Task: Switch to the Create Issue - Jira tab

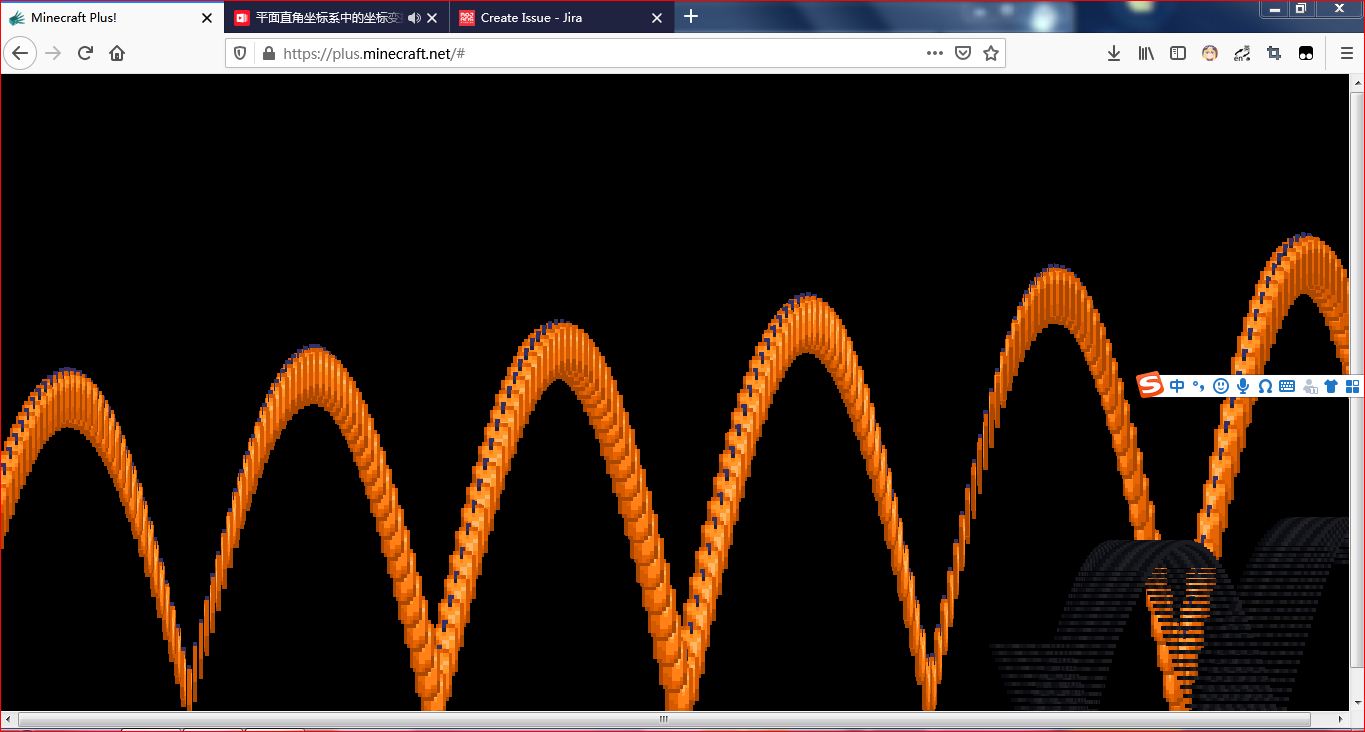Action: point(531,18)
